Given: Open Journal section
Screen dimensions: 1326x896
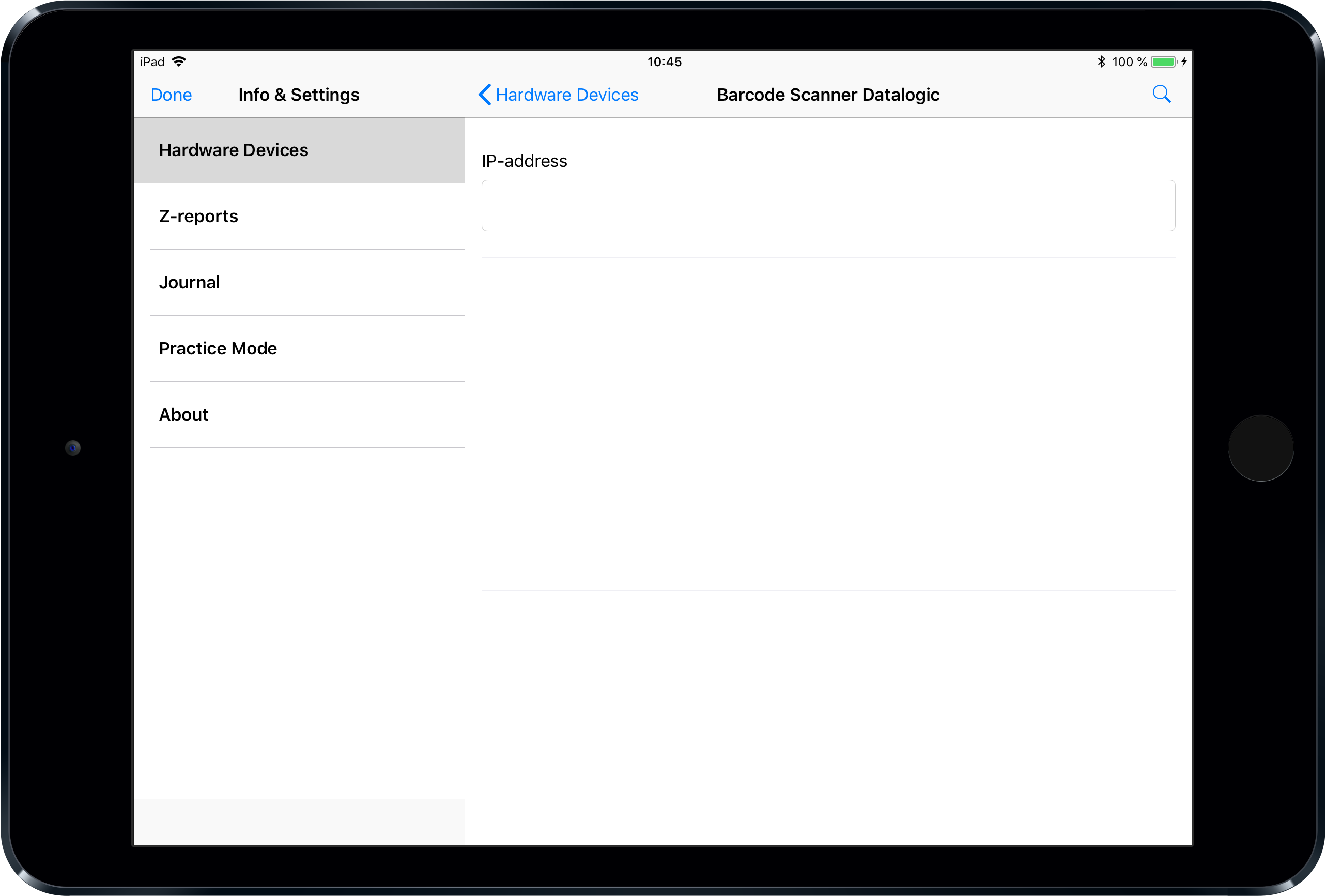Looking at the screenshot, I should pos(299,283).
